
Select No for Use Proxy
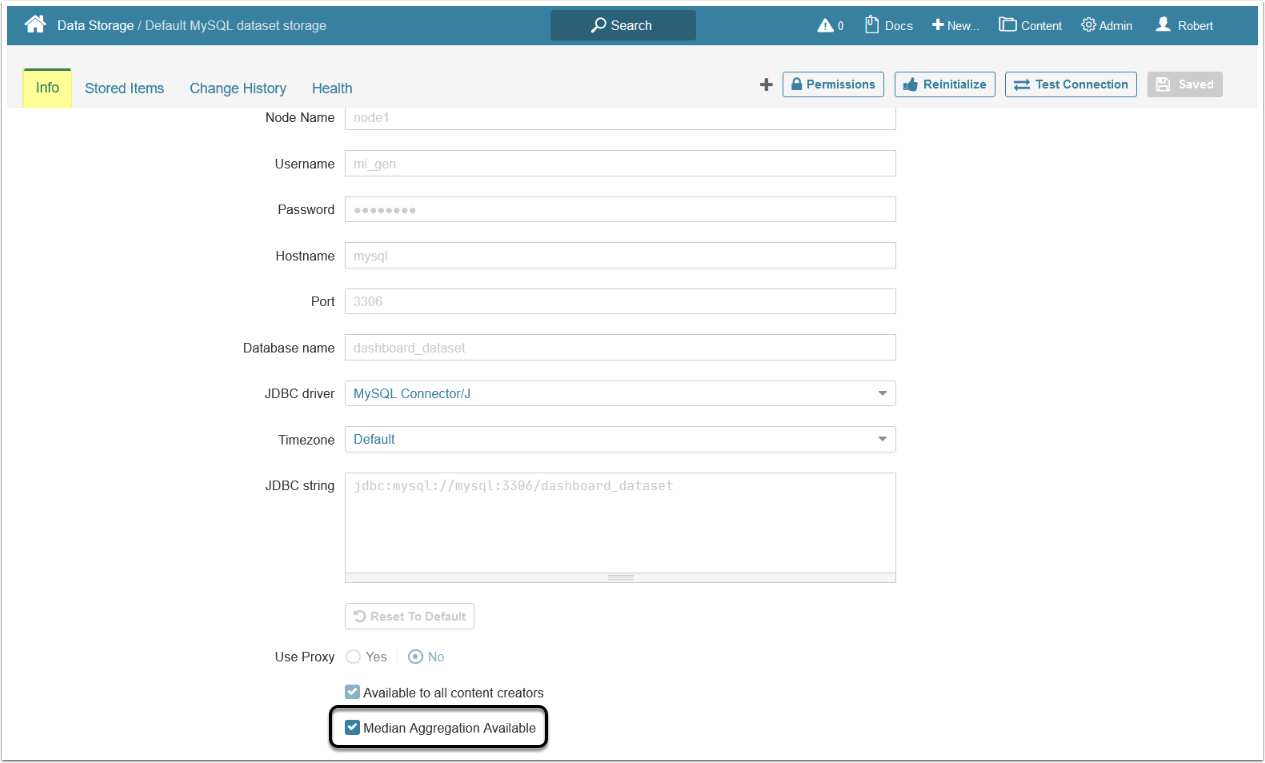tap(416, 657)
